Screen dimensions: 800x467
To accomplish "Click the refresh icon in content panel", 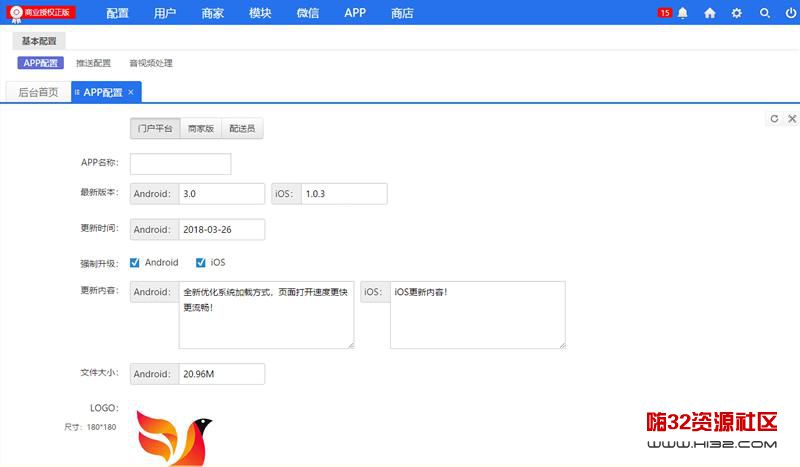I will coord(773,118).
